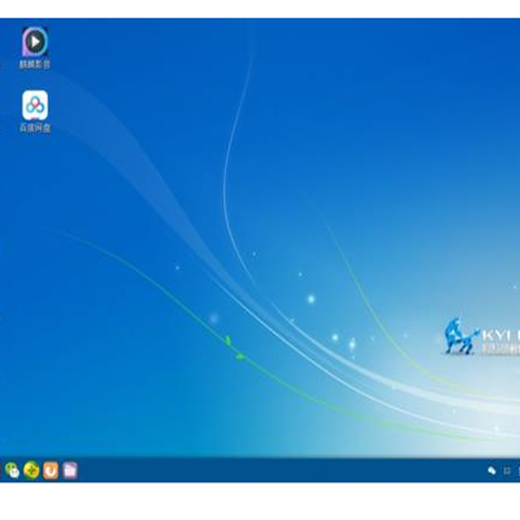Image resolution: width=520 pixels, height=520 pixels.
Task: Click the small square tray icon
Action: (507, 470)
